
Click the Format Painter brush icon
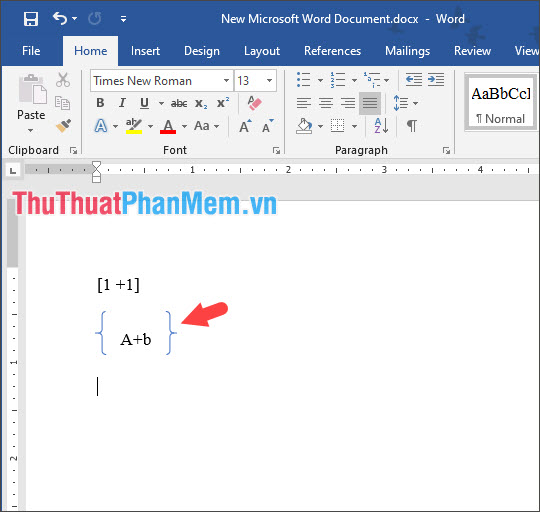click(x=64, y=126)
